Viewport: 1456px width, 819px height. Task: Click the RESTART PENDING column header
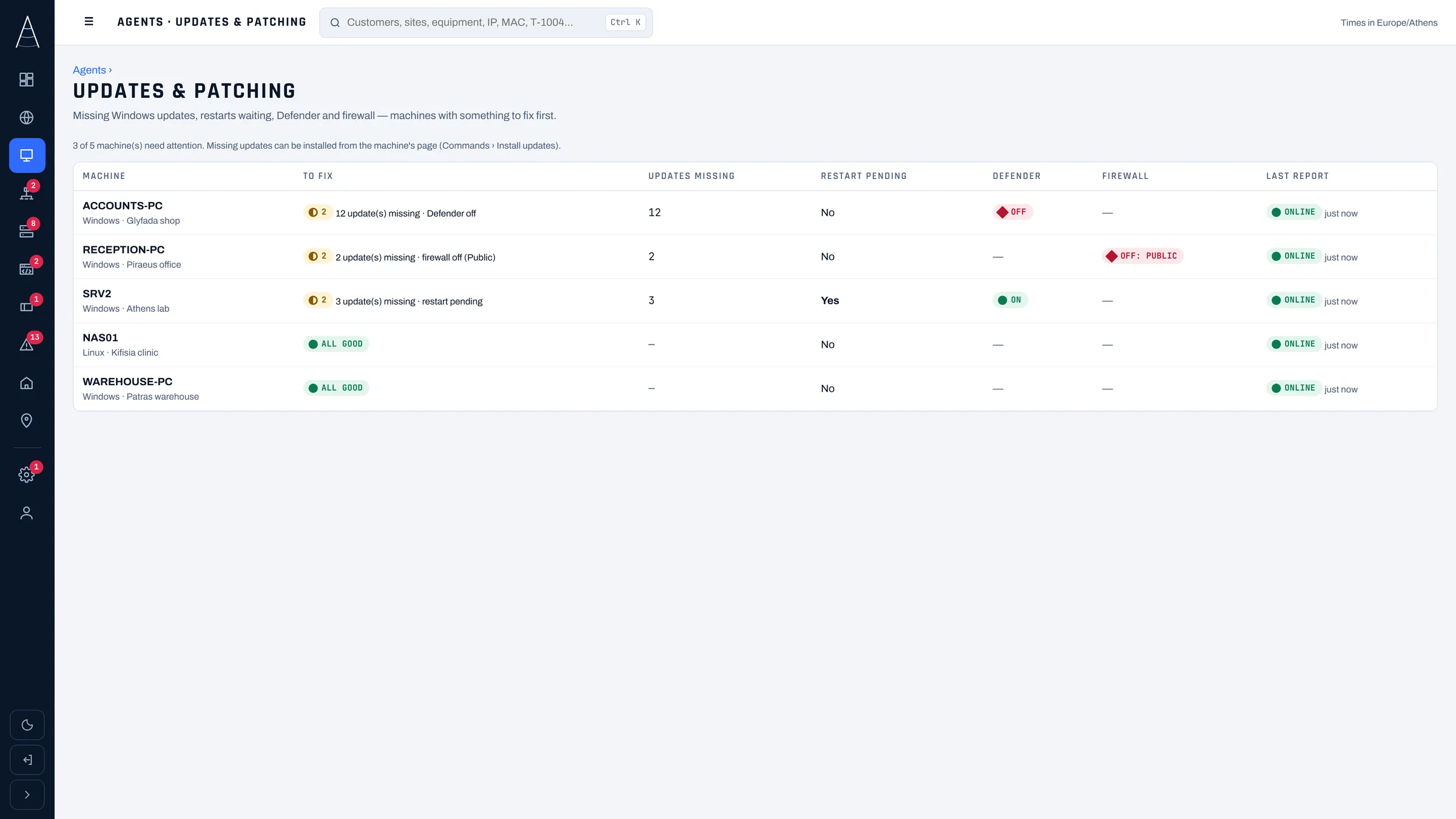click(x=864, y=176)
